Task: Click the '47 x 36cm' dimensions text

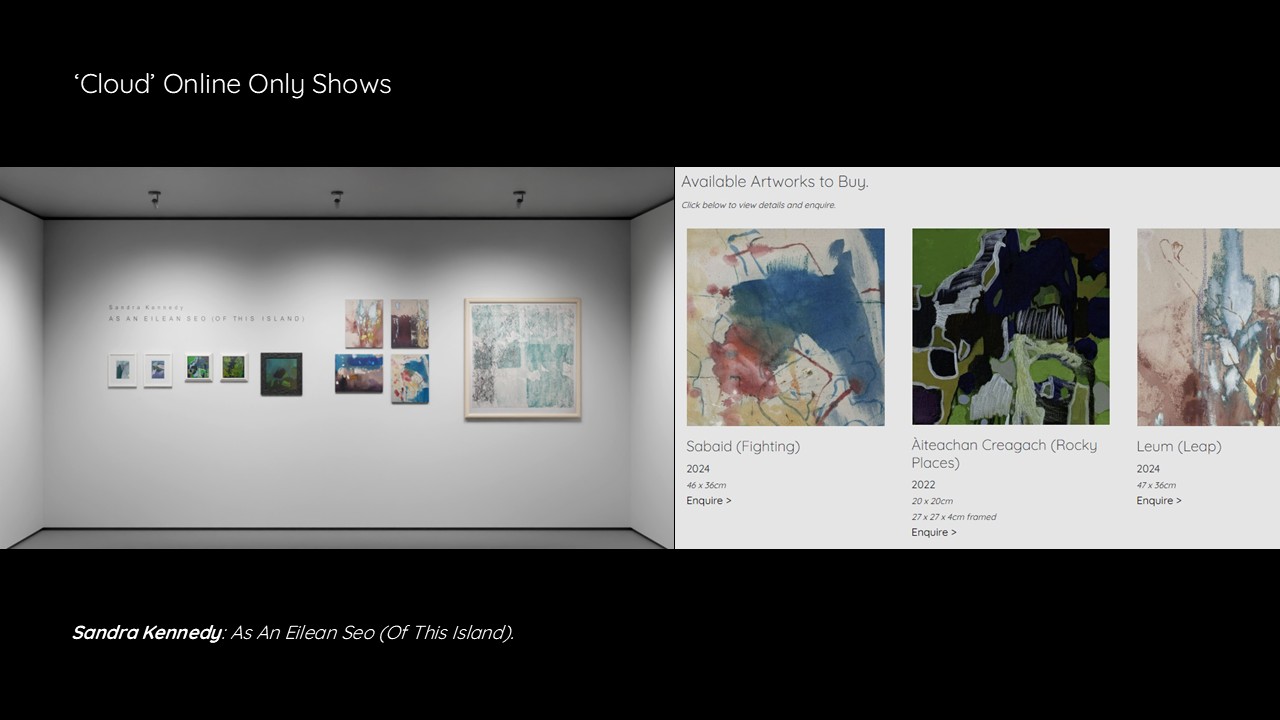Action: pyautogui.click(x=1156, y=485)
